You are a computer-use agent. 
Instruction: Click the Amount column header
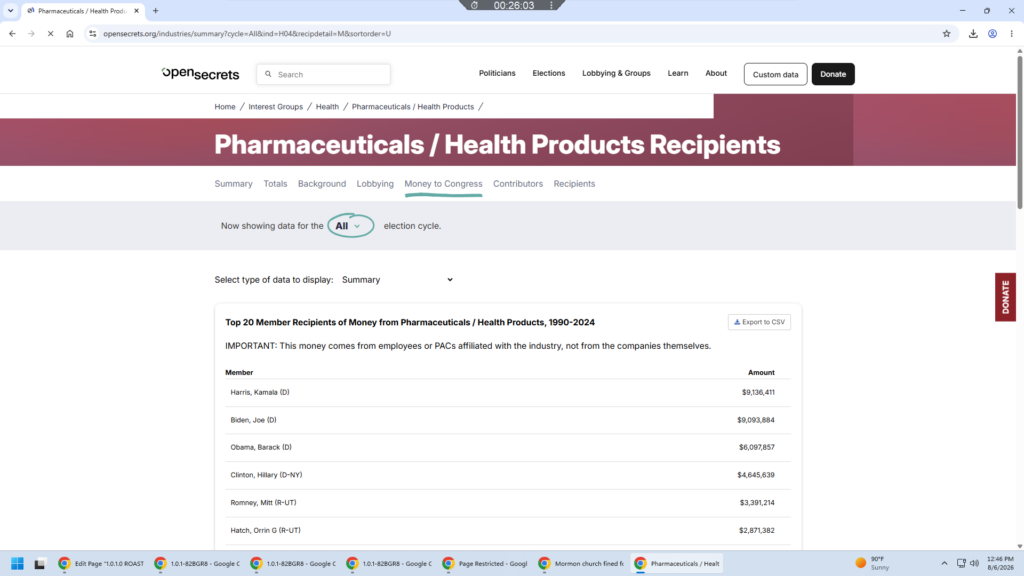pos(761,372)
